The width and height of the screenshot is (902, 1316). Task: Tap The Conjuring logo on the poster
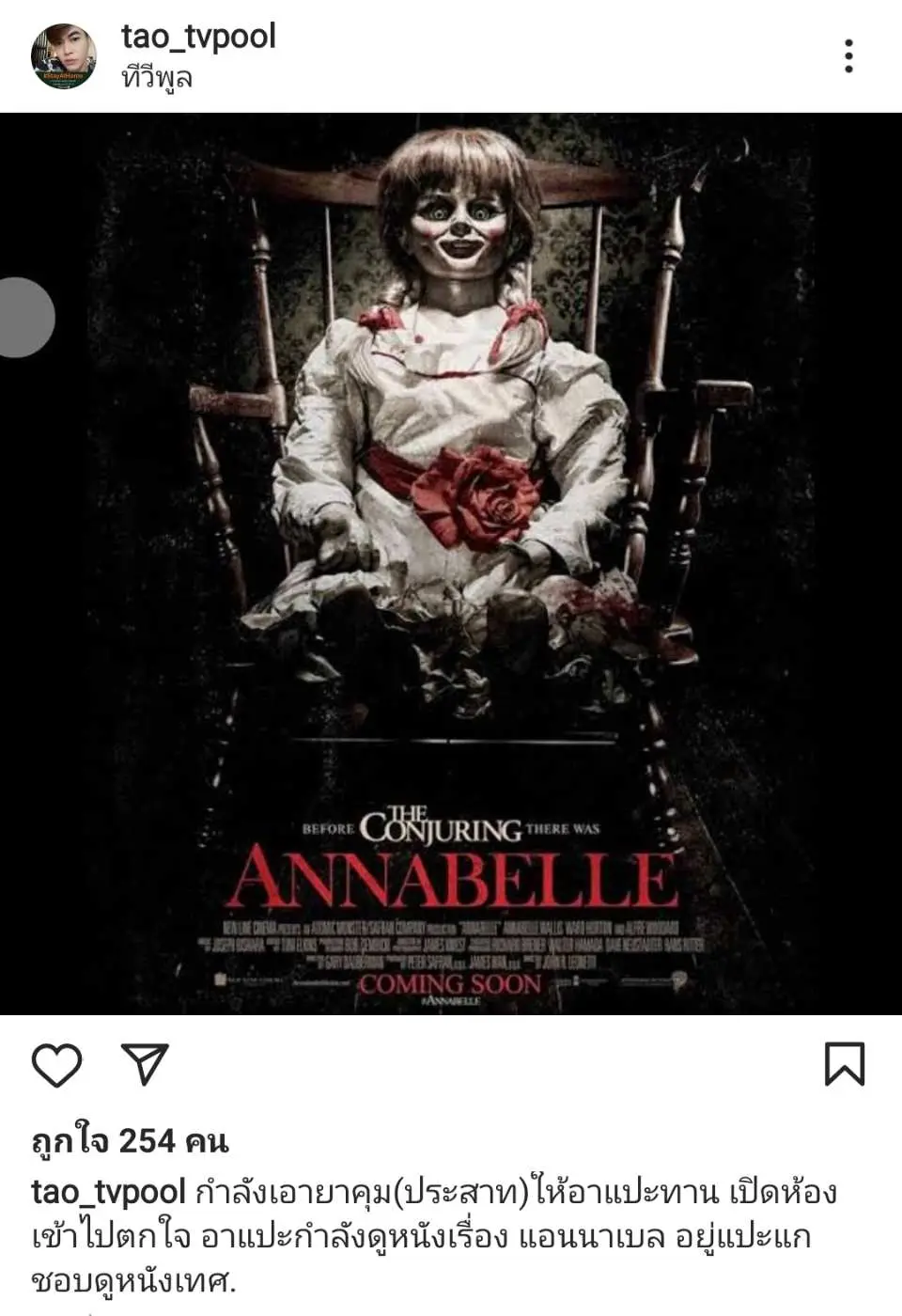(442, 826)
